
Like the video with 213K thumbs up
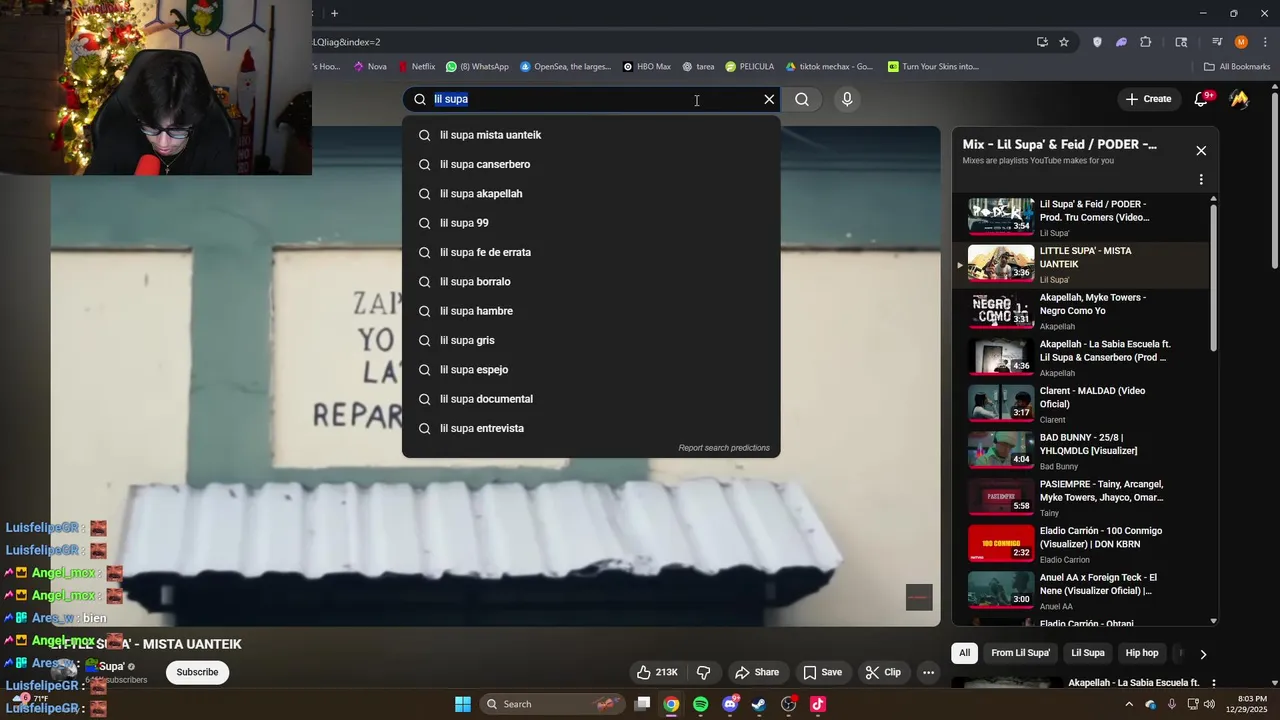(657, 672)
